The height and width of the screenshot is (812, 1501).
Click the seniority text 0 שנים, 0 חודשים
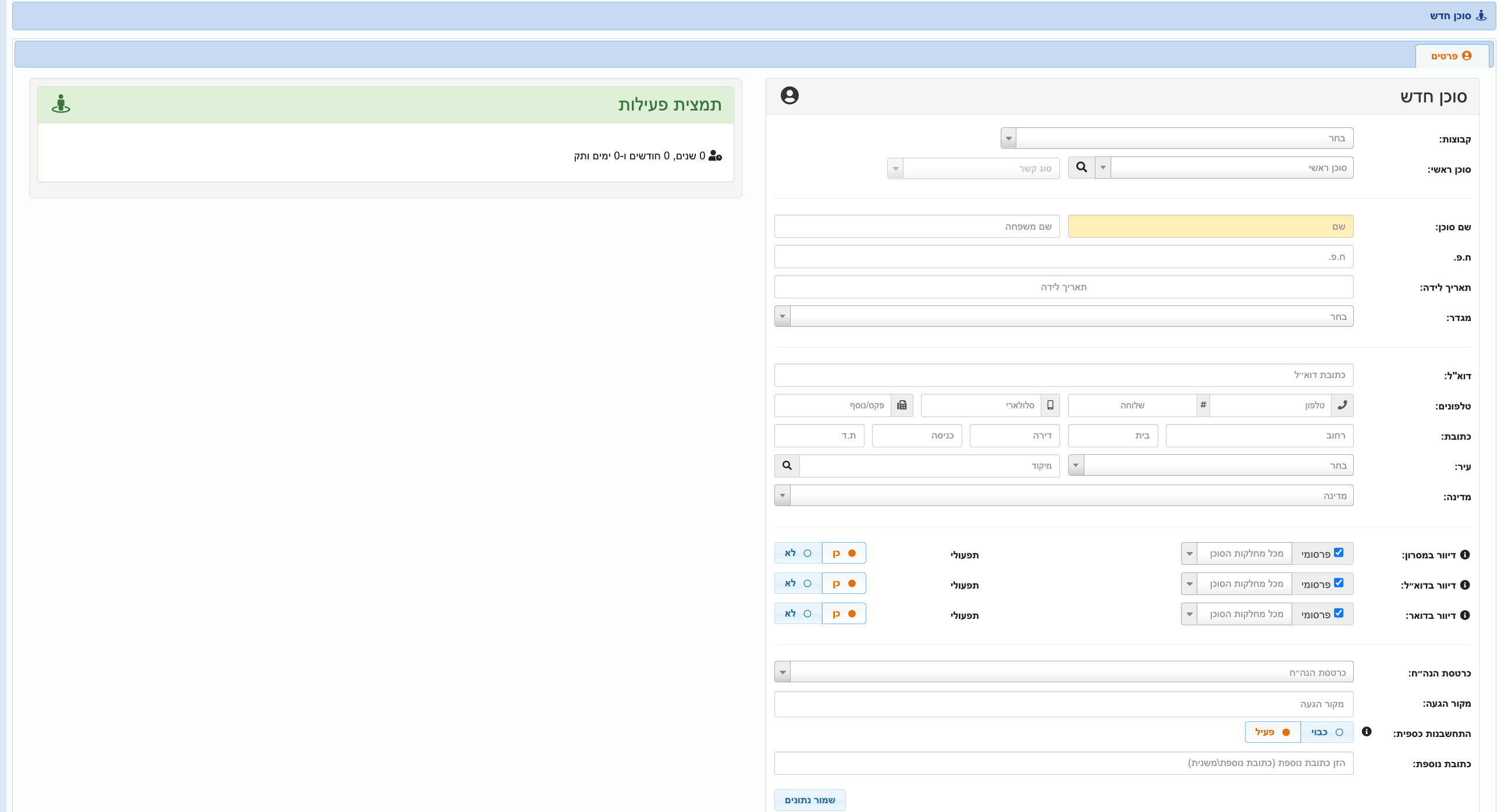tap(640, 156)
